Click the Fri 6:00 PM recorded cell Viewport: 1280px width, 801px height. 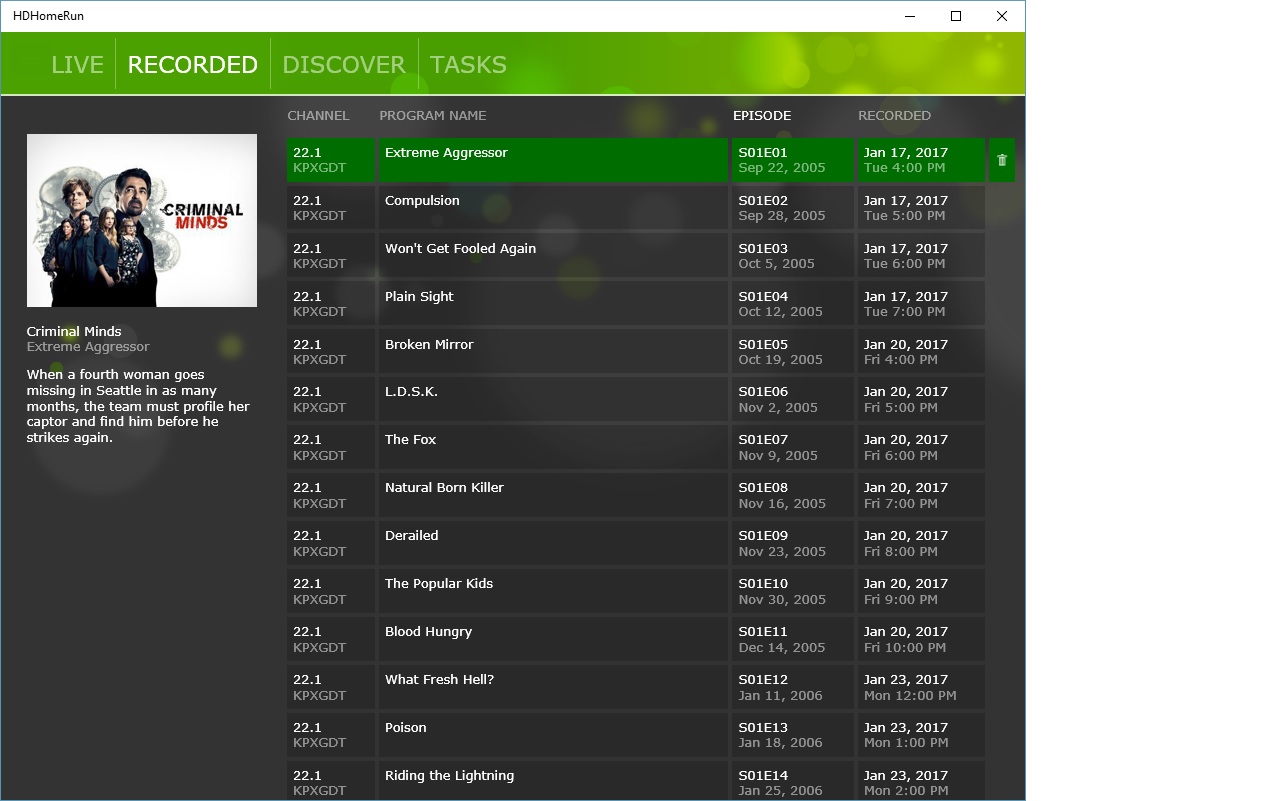click(921, 447)
